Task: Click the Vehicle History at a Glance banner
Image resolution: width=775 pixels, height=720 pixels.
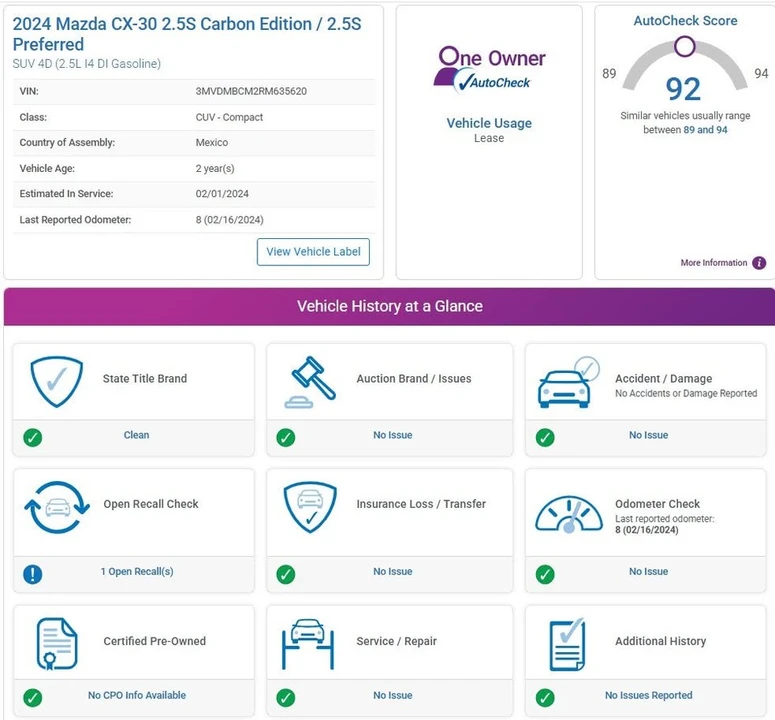Action: [389, 306]
